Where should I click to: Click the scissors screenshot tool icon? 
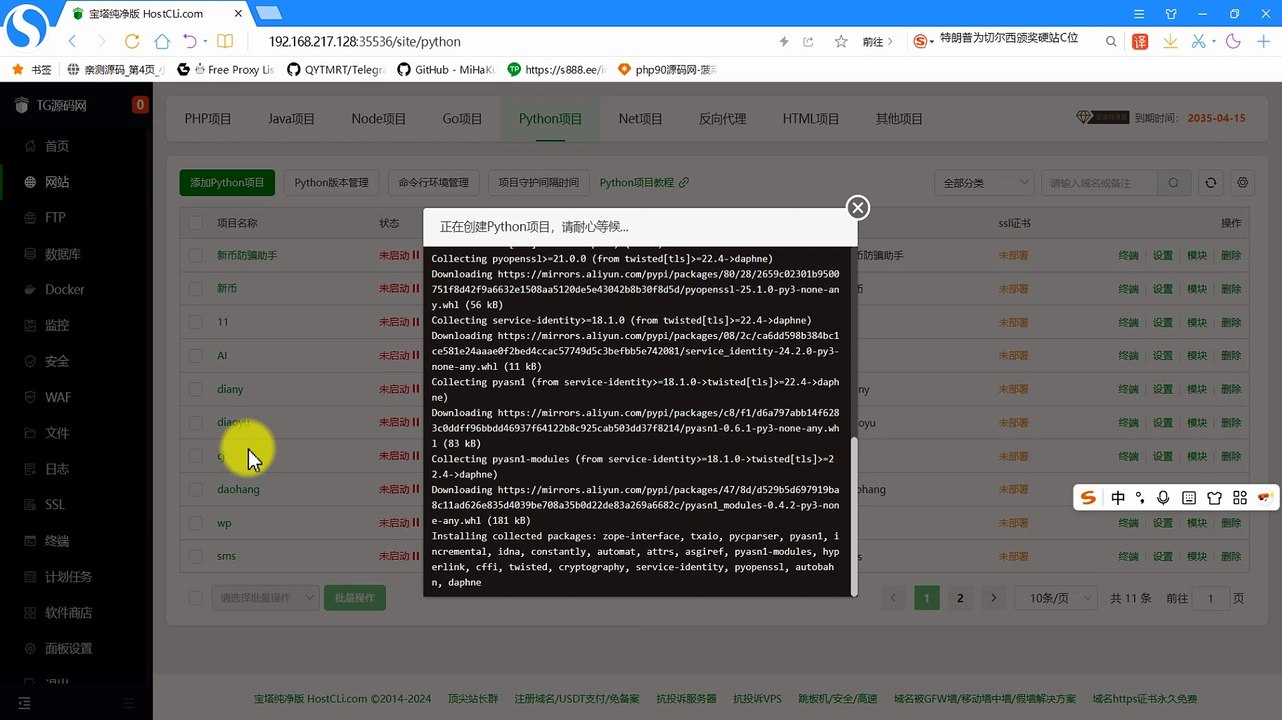pos(1198,42)
